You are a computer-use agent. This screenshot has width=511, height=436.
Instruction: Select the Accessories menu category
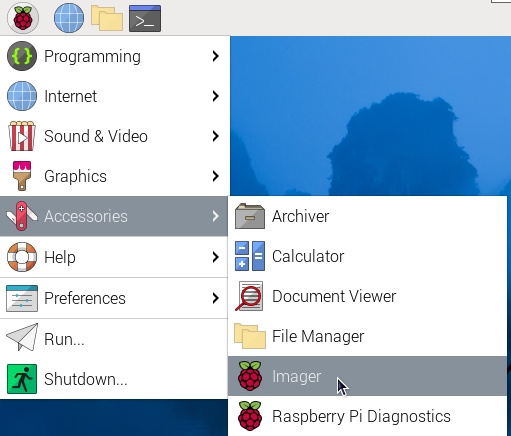[x=114, y=216]
